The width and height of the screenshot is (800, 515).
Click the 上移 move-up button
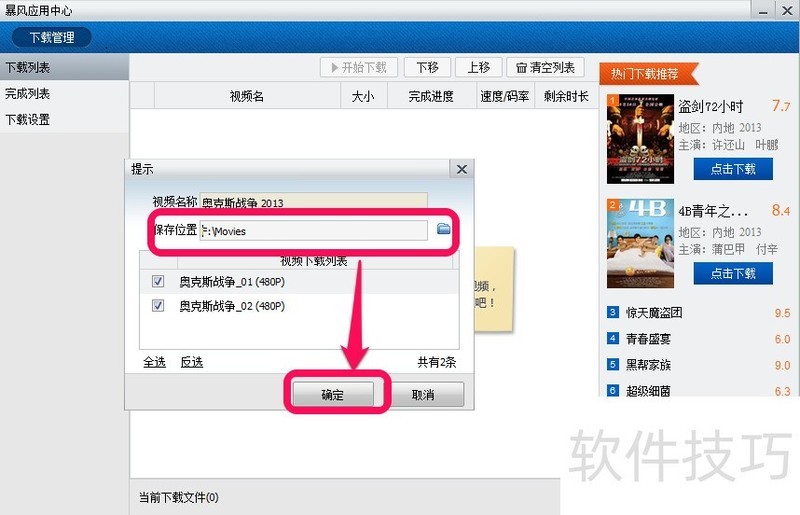(x=478, y=67)
